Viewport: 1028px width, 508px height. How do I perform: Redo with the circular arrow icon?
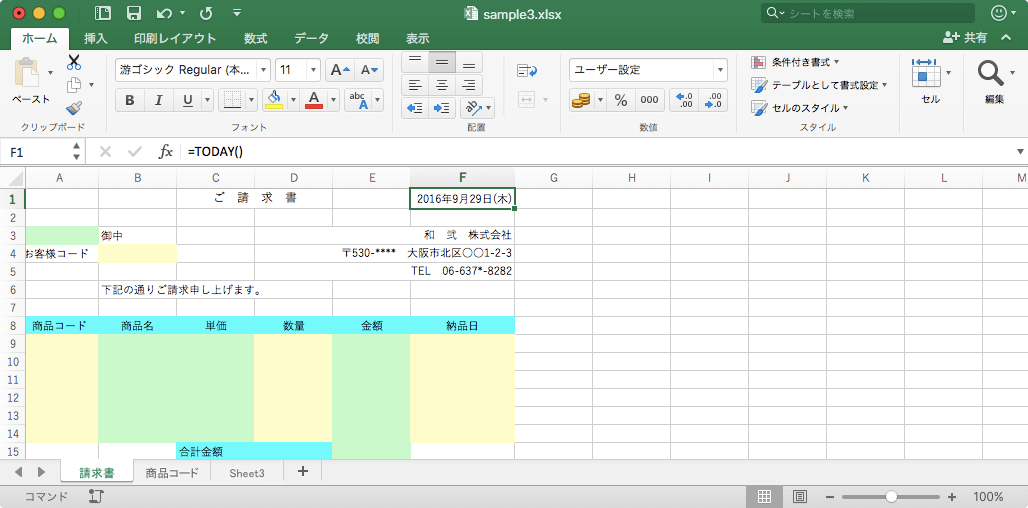point(205,13)
